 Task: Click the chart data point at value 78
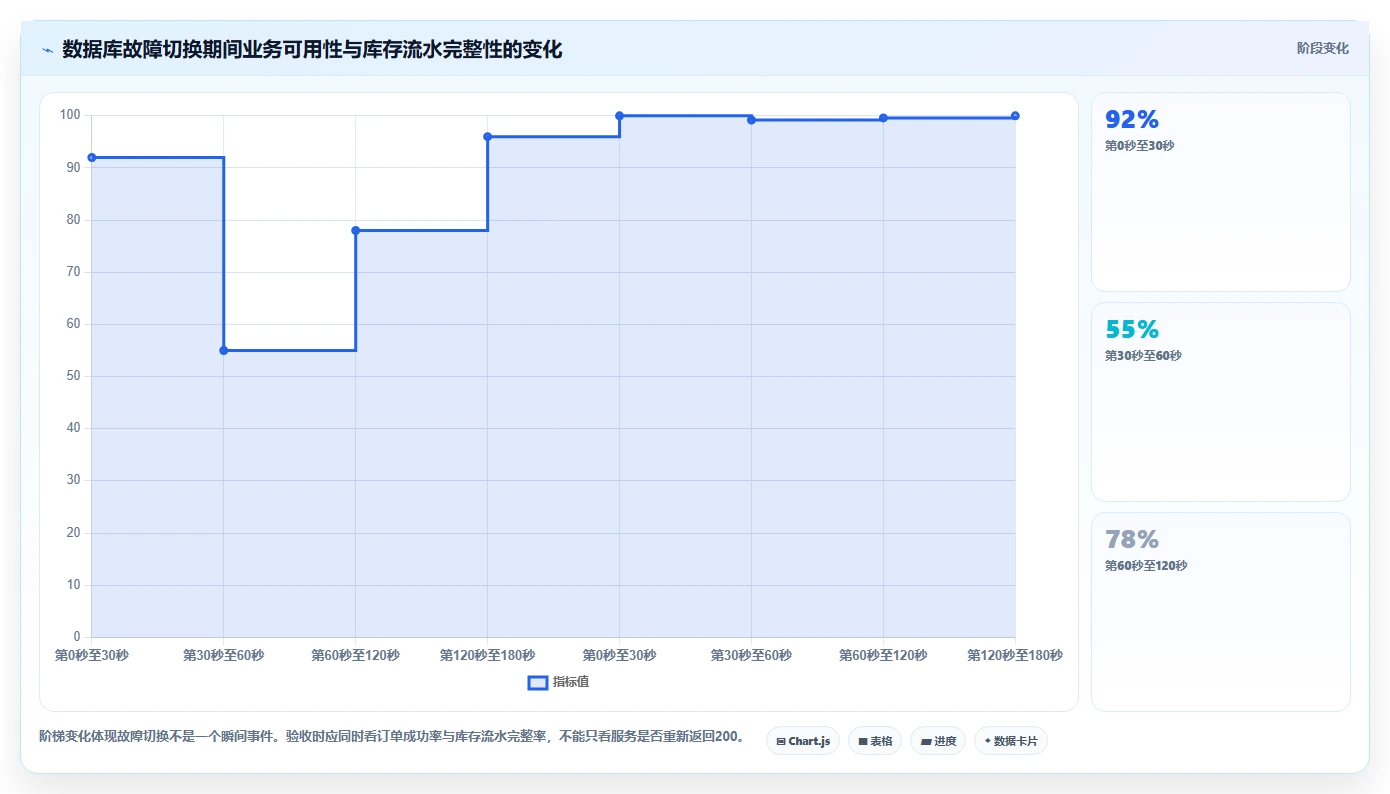tap(356, 230)
